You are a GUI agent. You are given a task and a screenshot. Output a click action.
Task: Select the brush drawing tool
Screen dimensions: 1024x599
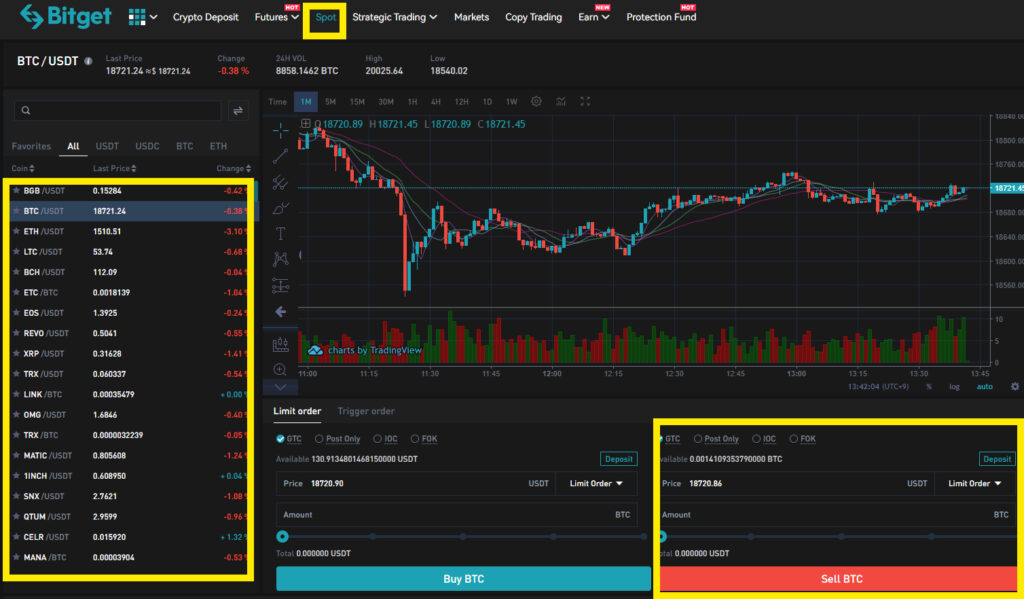[280, 208]
